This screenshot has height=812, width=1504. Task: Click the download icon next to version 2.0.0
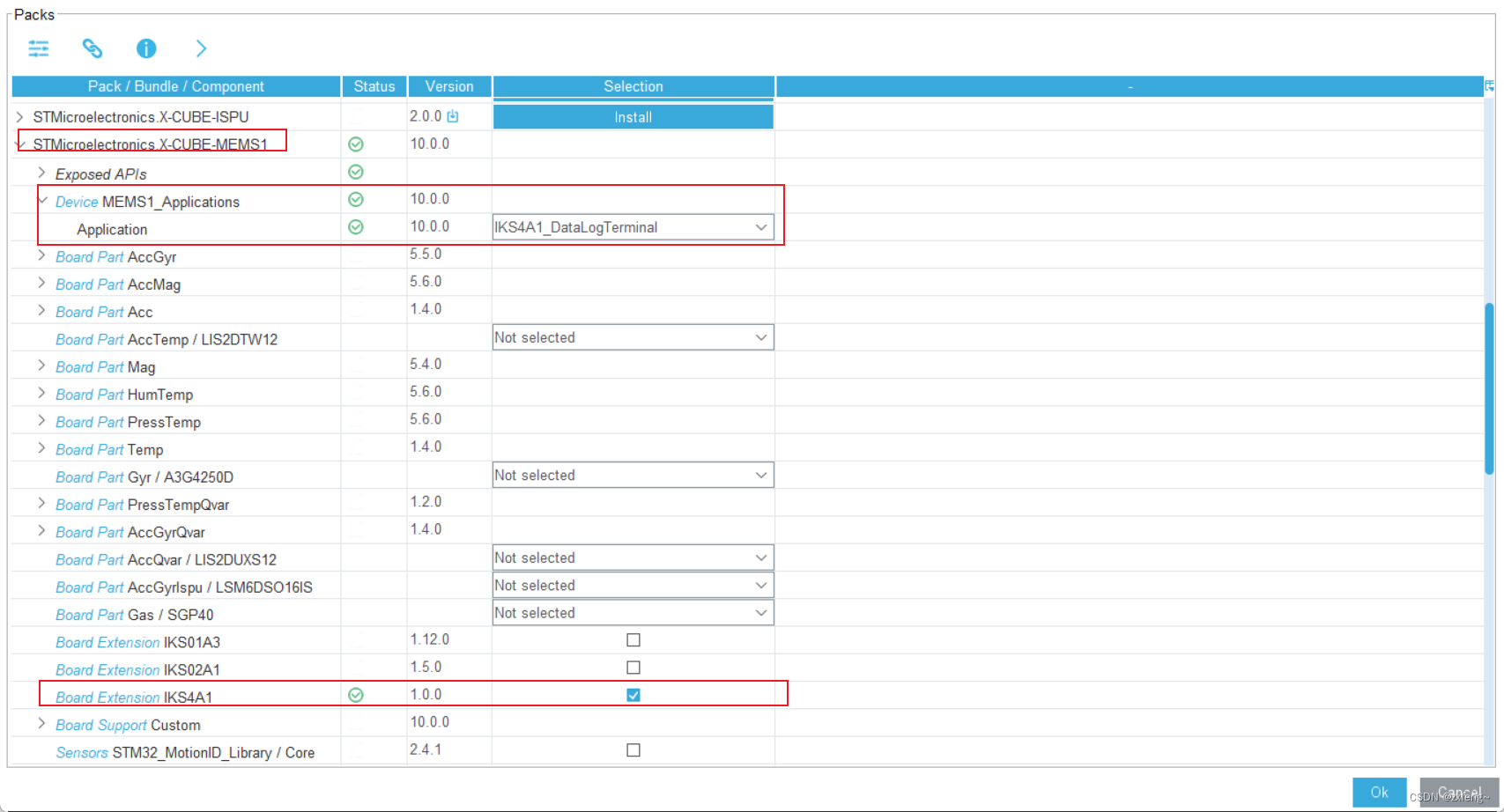point(453,116)
